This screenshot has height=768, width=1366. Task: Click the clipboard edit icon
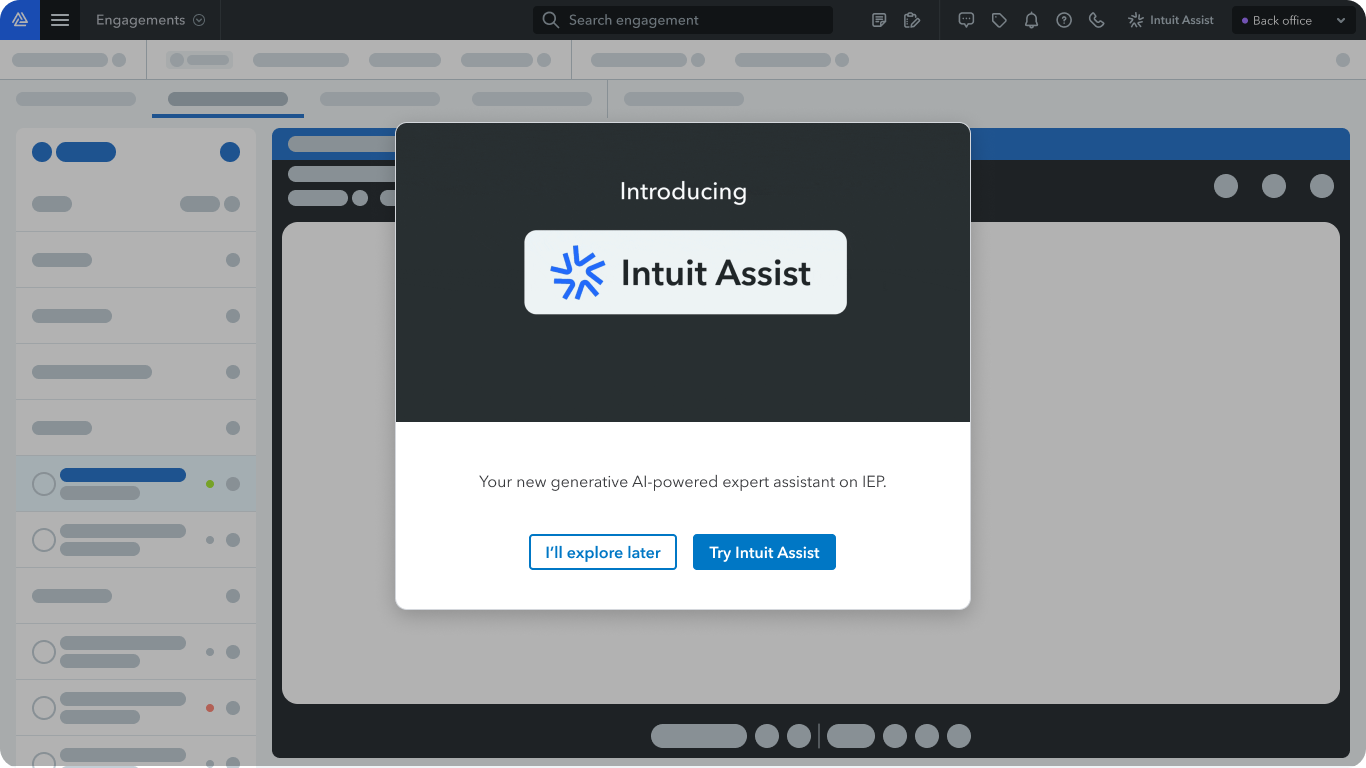coord(911,20)
